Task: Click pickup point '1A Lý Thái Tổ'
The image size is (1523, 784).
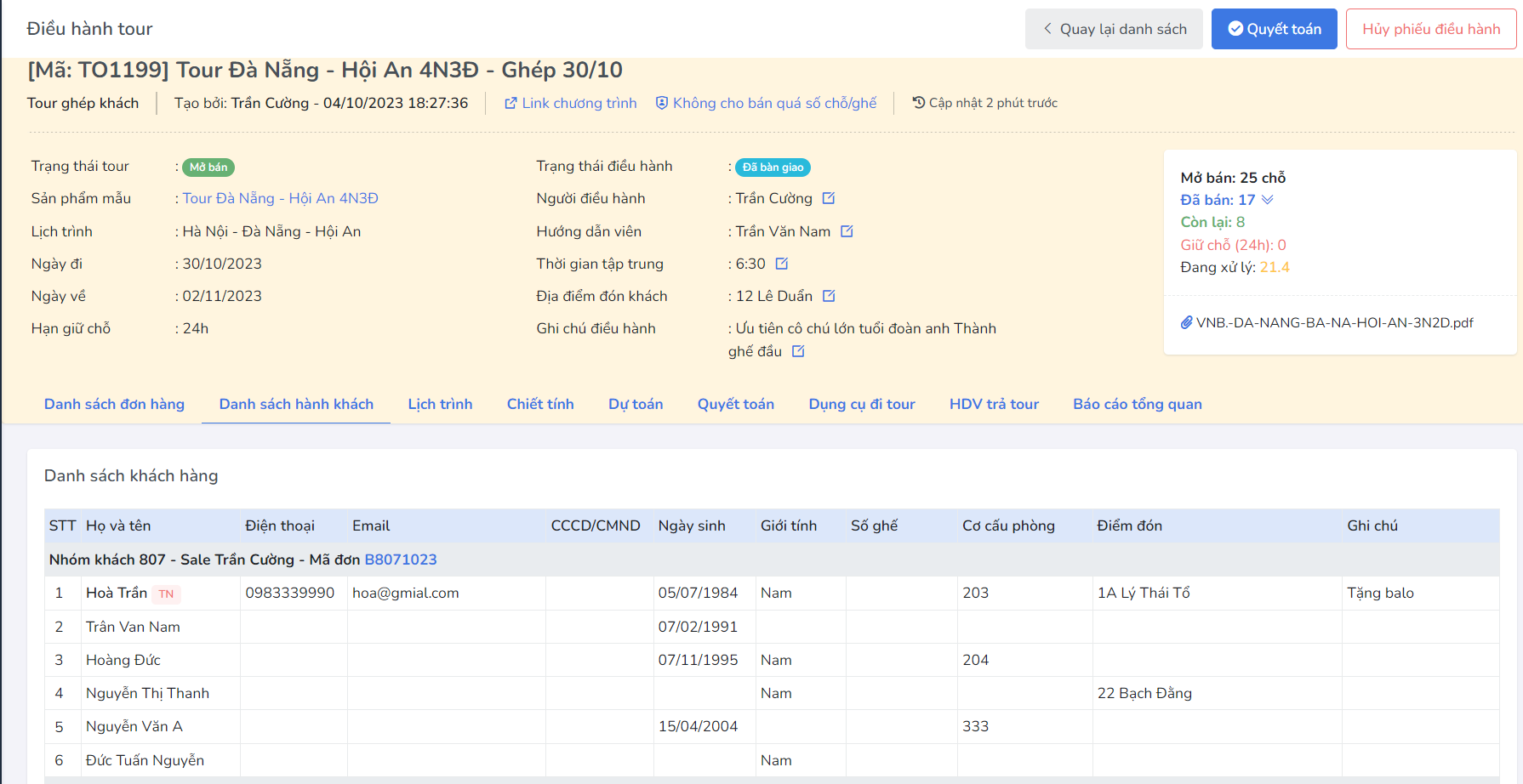Action: (x=1144, y=593)
